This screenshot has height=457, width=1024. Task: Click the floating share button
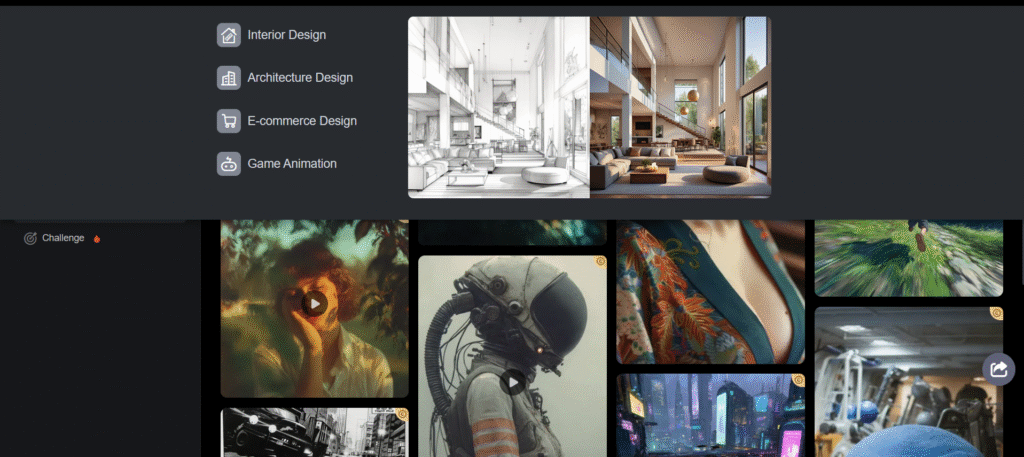[999, 370]
